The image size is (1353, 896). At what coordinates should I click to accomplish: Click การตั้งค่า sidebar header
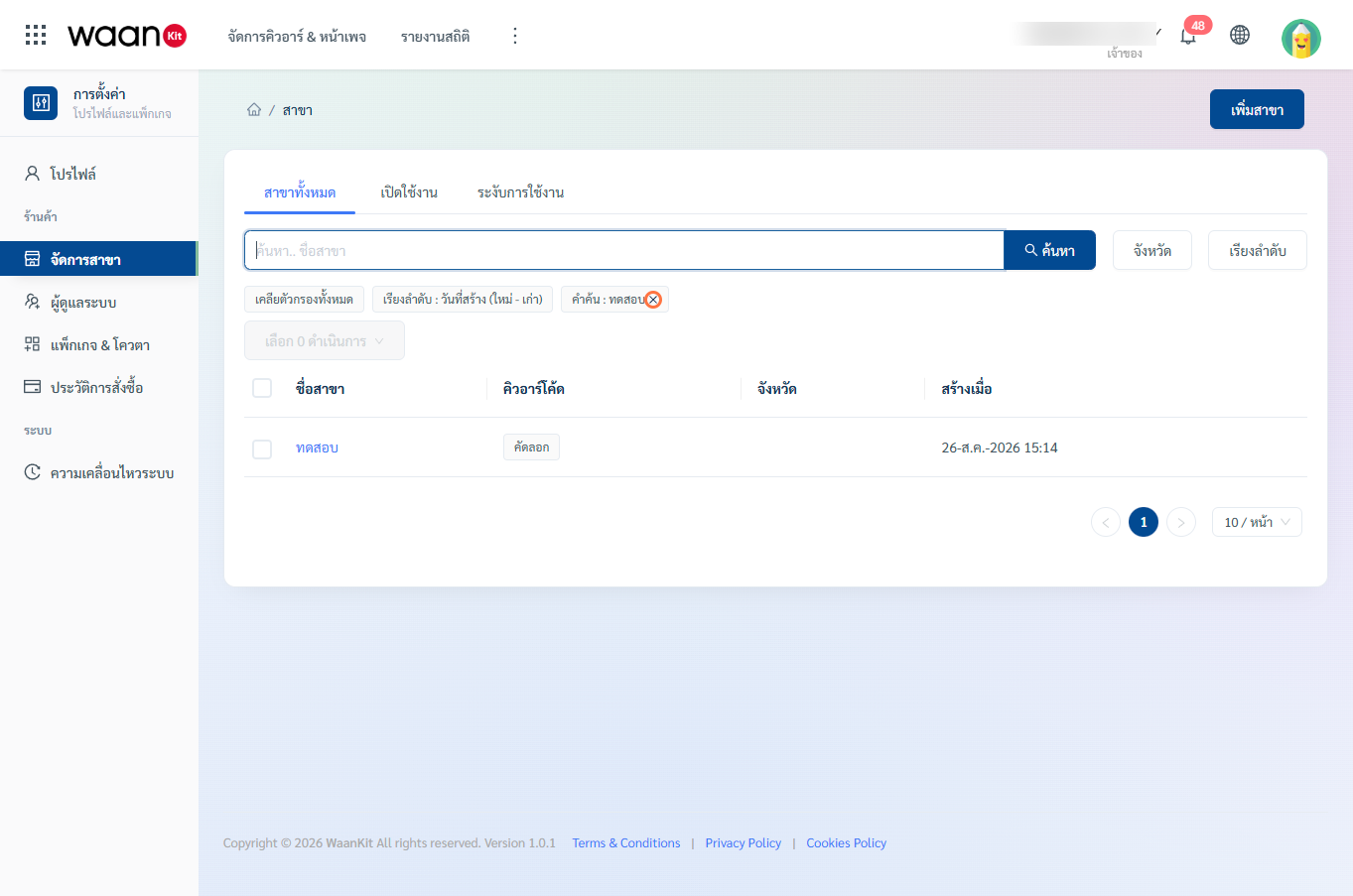[x=99, y=94]
